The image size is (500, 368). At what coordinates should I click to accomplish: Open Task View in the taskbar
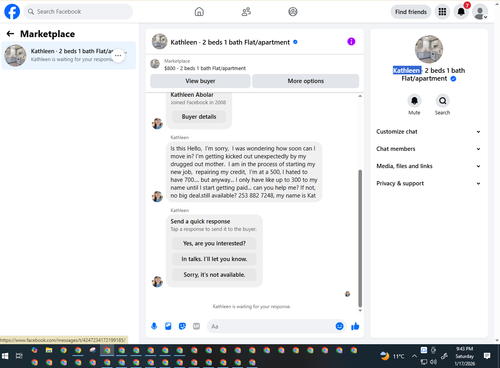pos(19,356)
